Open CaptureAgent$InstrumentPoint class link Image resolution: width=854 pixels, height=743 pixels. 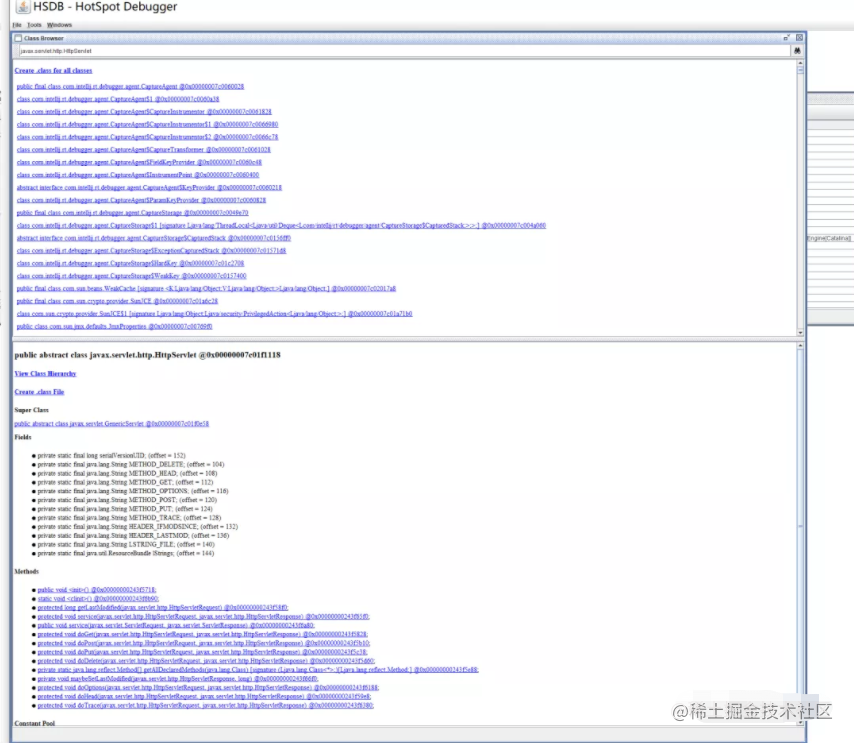point(138,175)
